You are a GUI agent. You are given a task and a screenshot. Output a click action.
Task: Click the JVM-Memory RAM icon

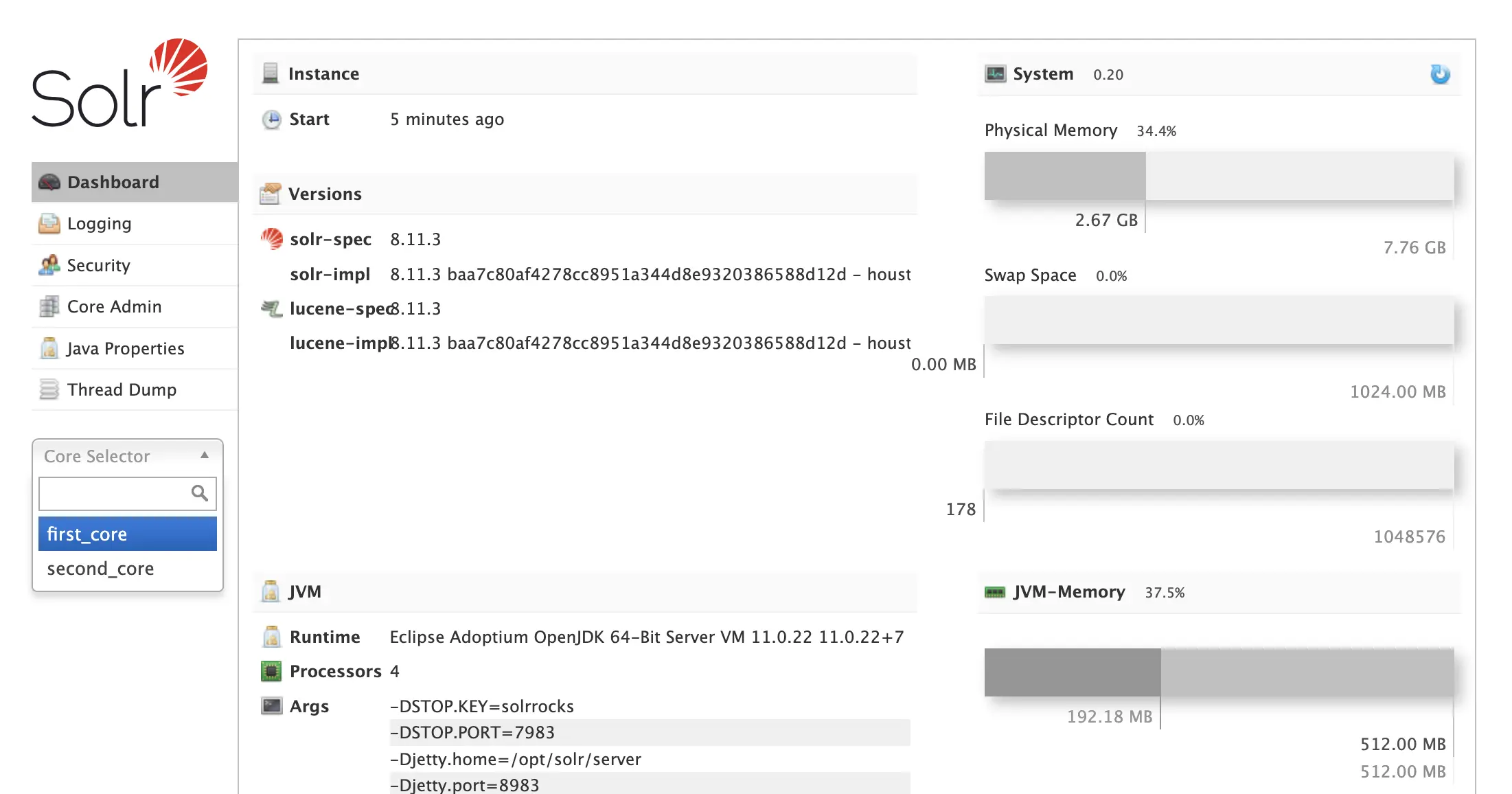pos(995,592)
